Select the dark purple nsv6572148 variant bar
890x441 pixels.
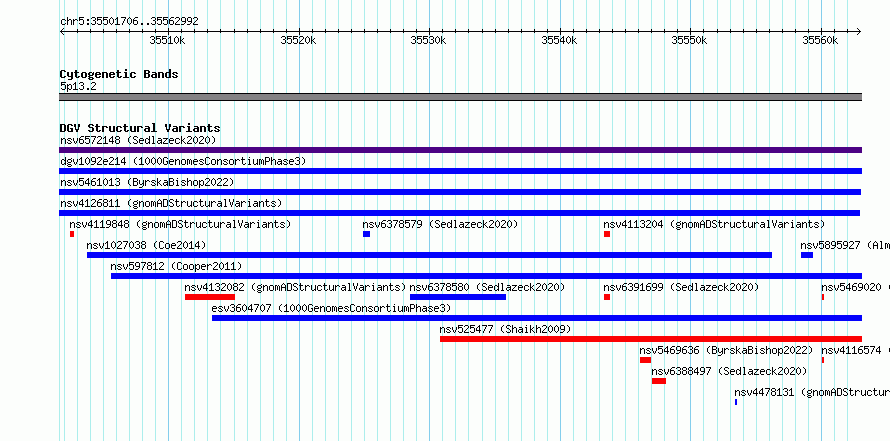point(460,150)
